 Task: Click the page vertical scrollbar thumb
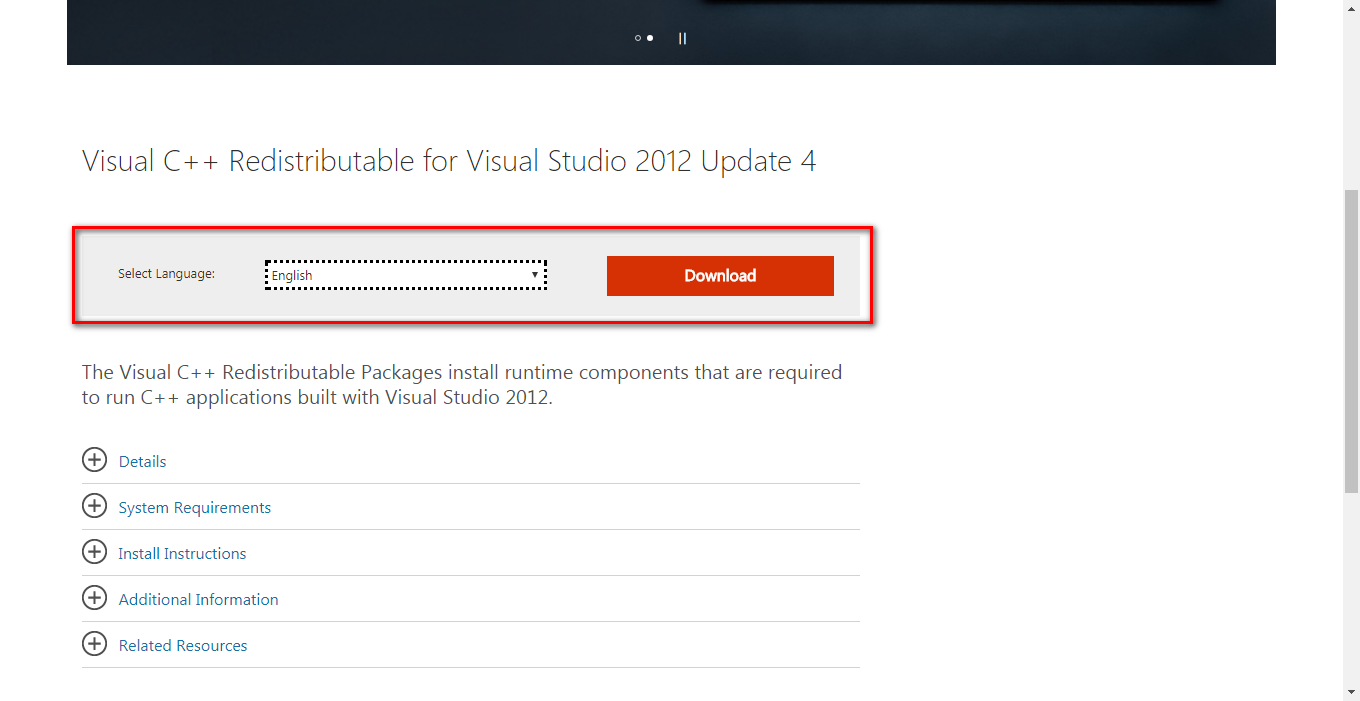click(x=1351, y=340)
